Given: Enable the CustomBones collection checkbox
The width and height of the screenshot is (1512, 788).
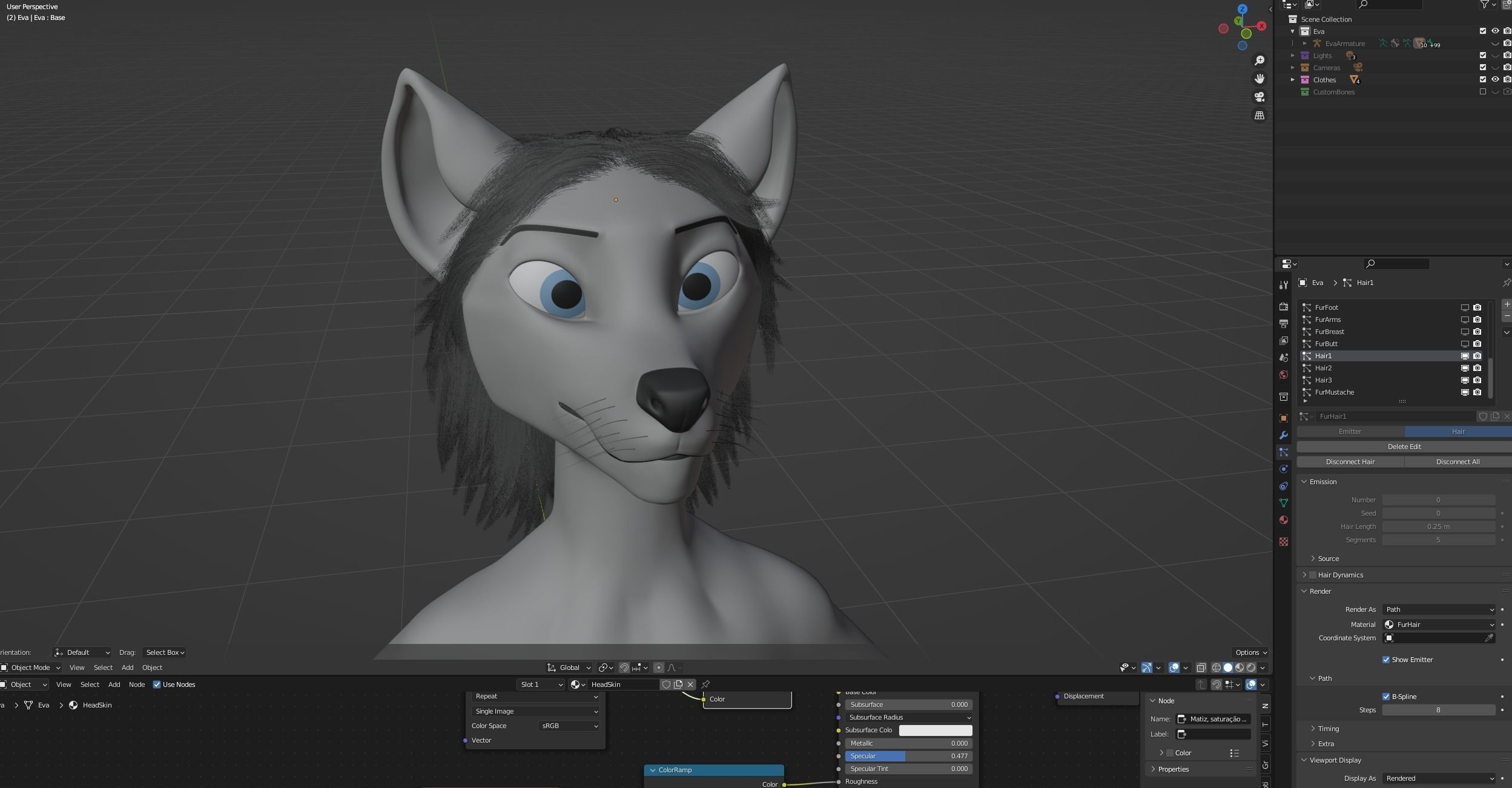Looking at the screenshot, I should (1483, 92).
